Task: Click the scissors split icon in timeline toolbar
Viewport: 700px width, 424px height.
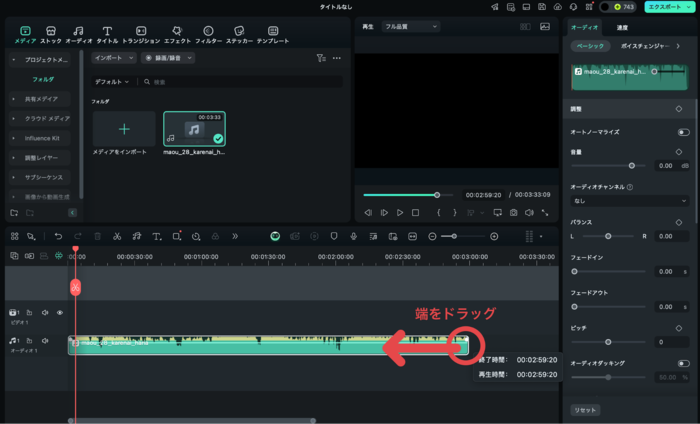Action: [117, 236]
